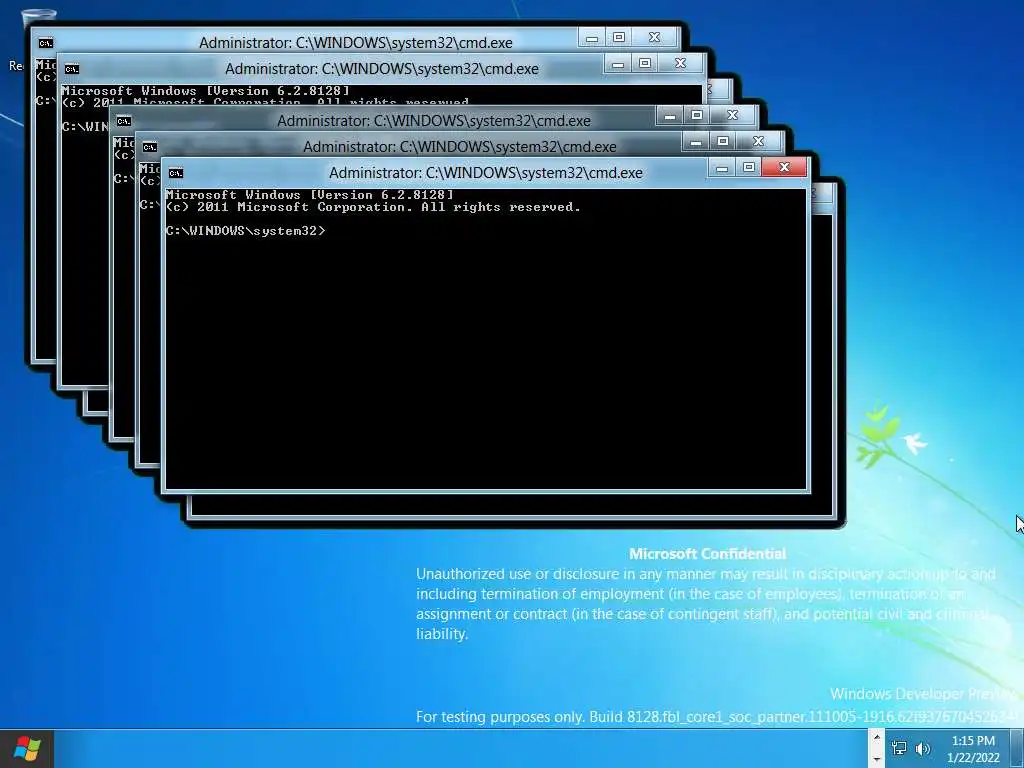Screen dimensions: 1024x768
Task: Maximize the cmd window with second-highest title bar
Action: 645,64
